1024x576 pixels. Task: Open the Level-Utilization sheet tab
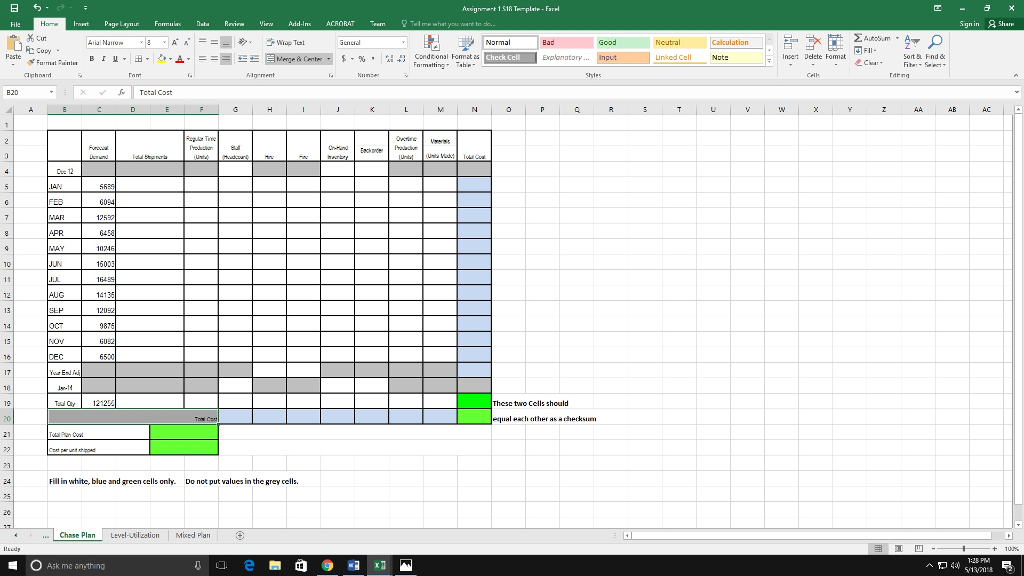click(x=133, y=535)
